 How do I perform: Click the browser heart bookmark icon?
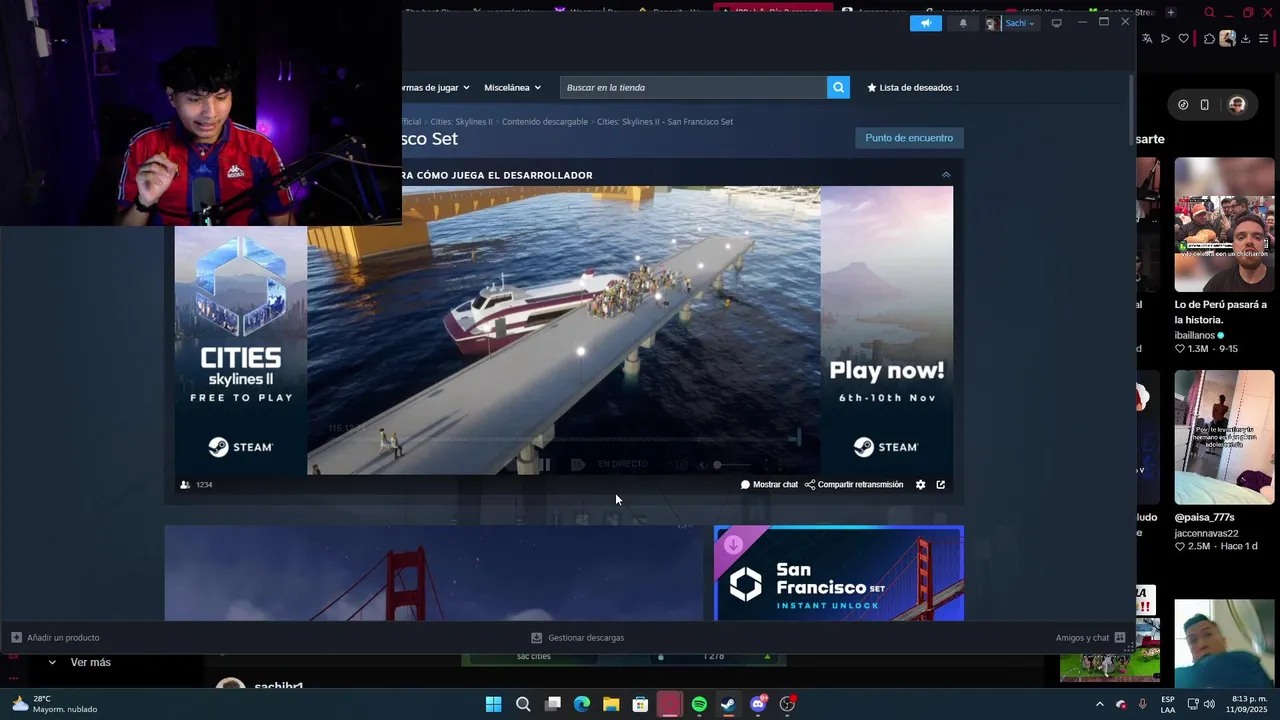(1184, 39)
